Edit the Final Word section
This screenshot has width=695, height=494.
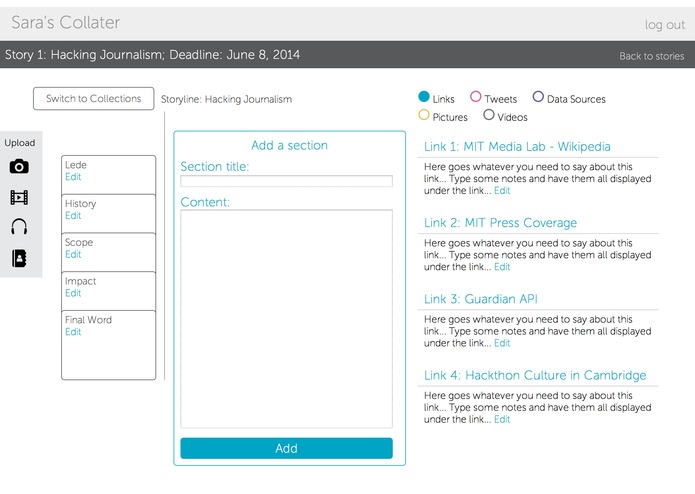[73, 332]
